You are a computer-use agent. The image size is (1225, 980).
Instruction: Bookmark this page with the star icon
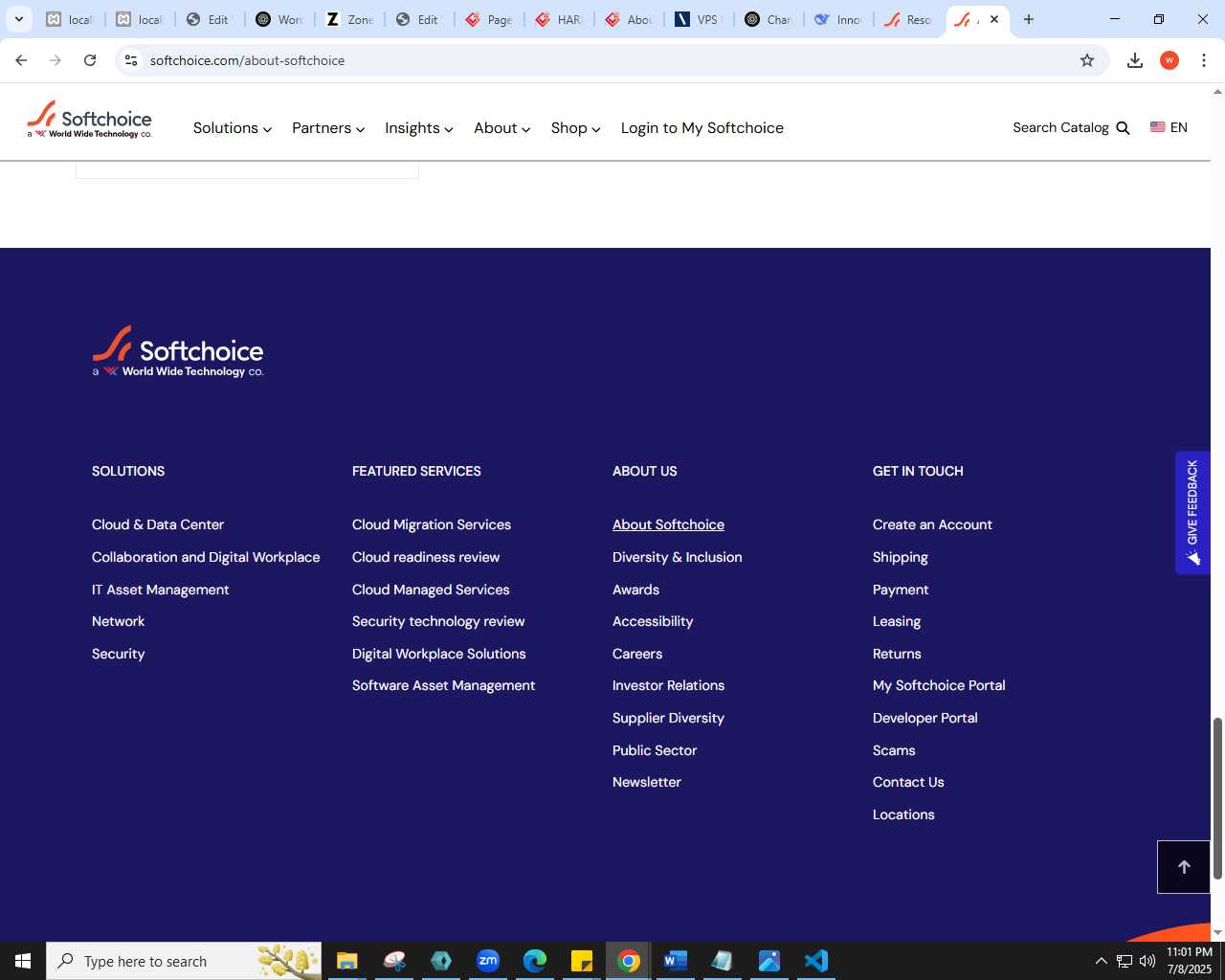pos(1087,60)
